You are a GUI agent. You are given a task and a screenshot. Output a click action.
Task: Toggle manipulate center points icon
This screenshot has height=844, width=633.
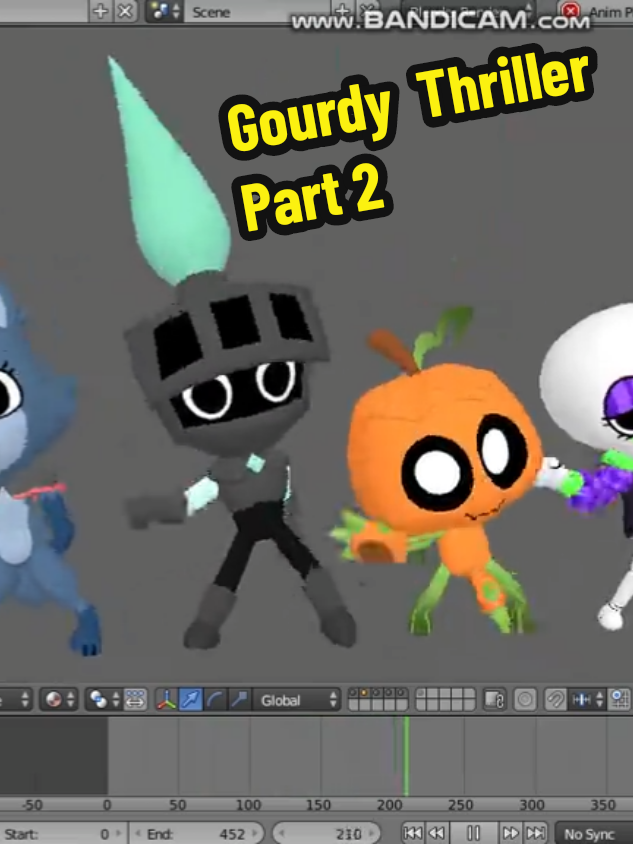tap(135, 700)
